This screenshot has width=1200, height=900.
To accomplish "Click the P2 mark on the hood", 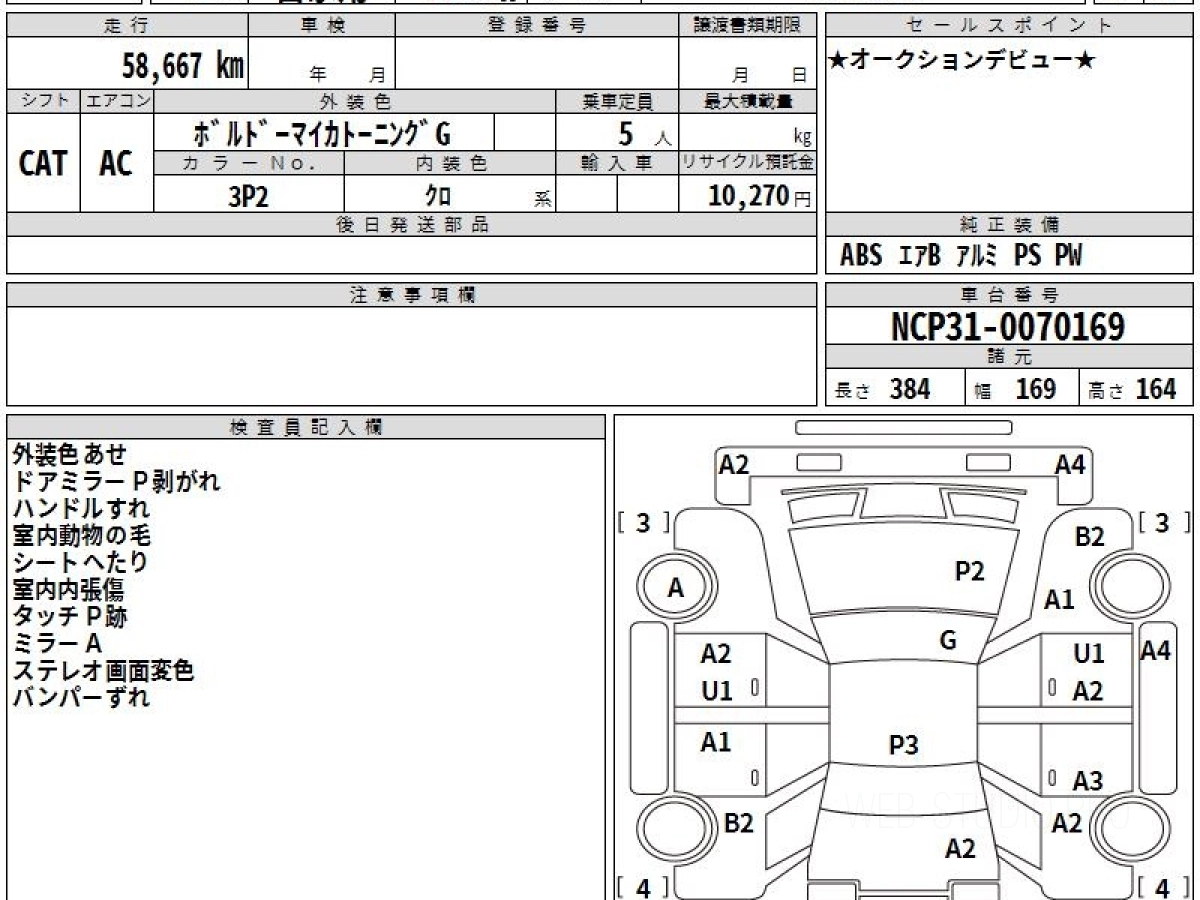I will pyautogui.click(x=969, y=571).
